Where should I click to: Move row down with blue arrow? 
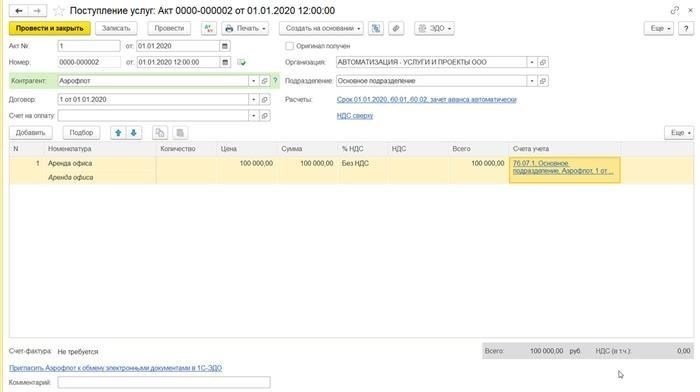133,133
